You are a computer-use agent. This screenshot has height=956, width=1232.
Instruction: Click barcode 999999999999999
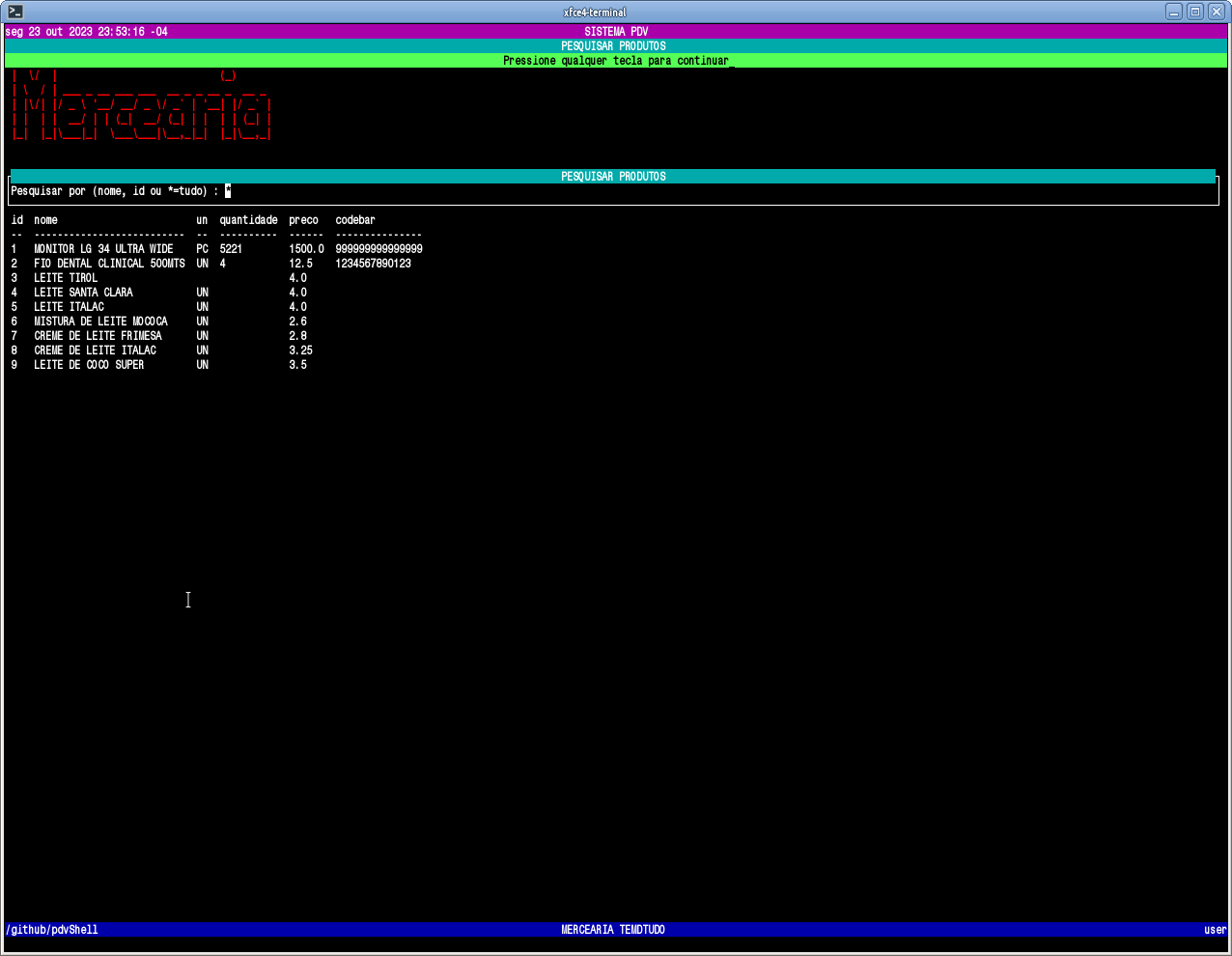378,249
